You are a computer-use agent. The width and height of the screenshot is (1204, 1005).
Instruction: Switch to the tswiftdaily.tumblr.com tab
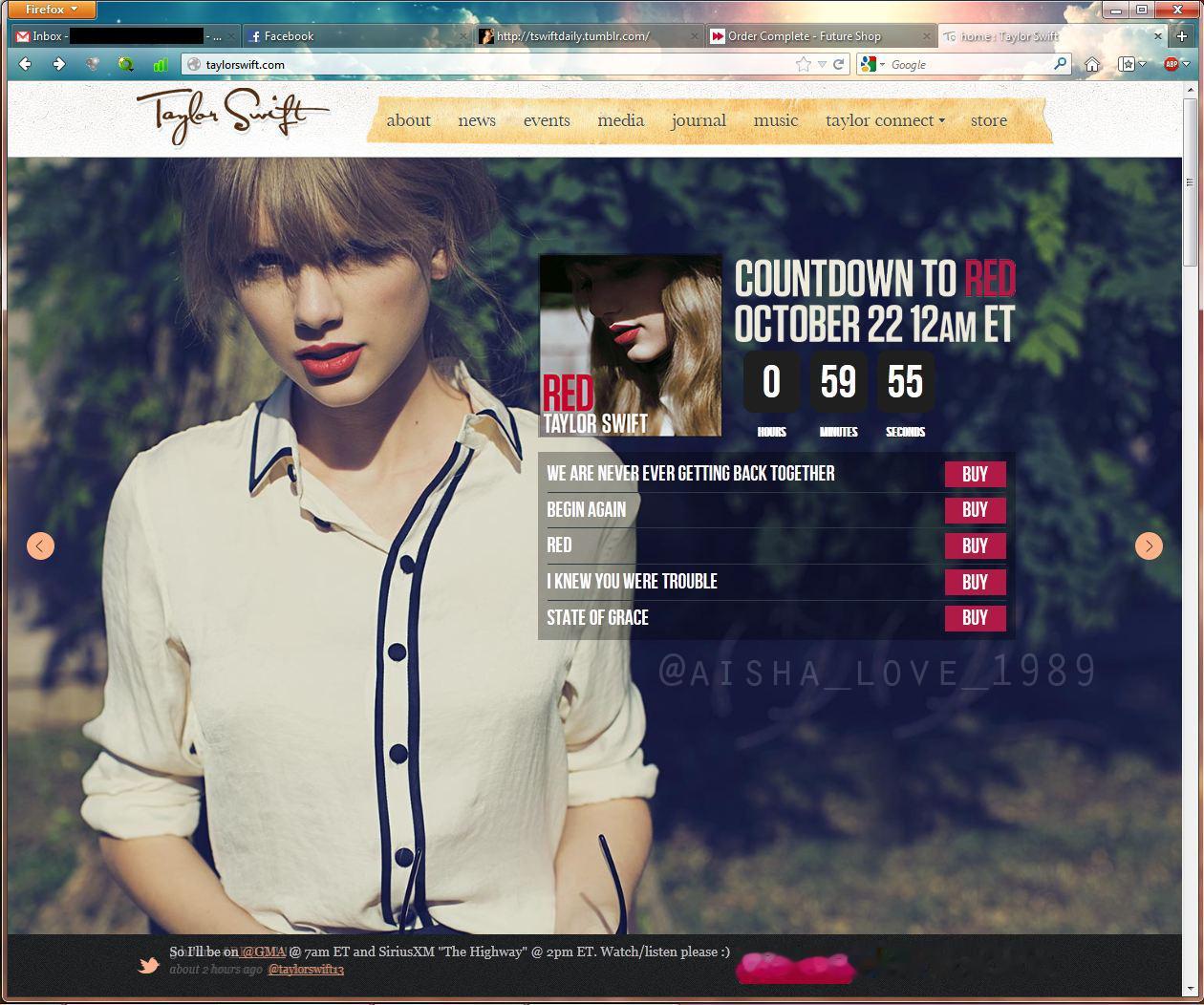589,36
